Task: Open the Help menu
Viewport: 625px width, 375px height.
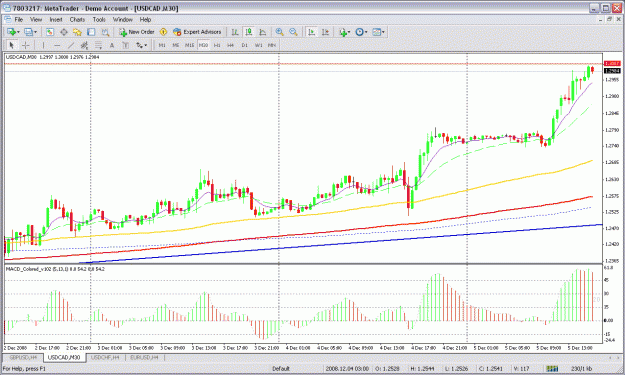Action: point(145,19)
